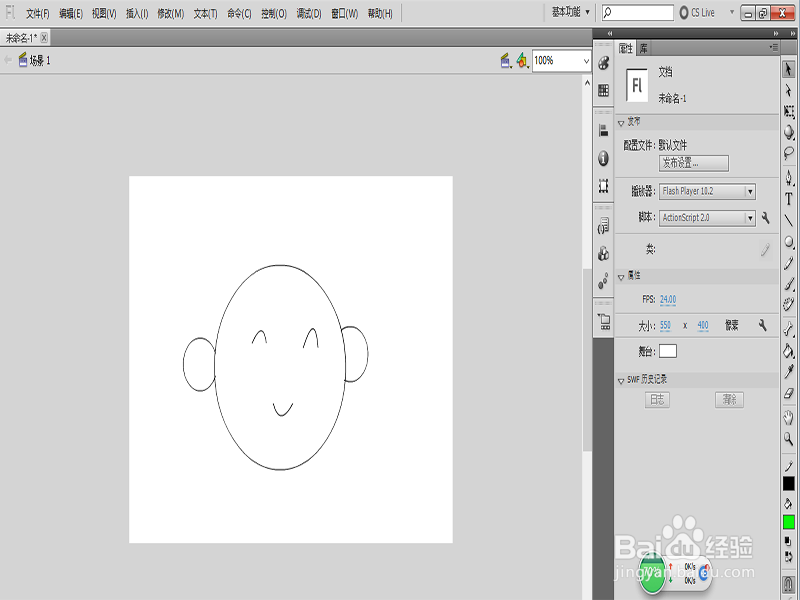The height and width of the screenshot is (600, 800).
Task: Collapse the SWF 历史记录 section
Action: [x=622, y=380]
